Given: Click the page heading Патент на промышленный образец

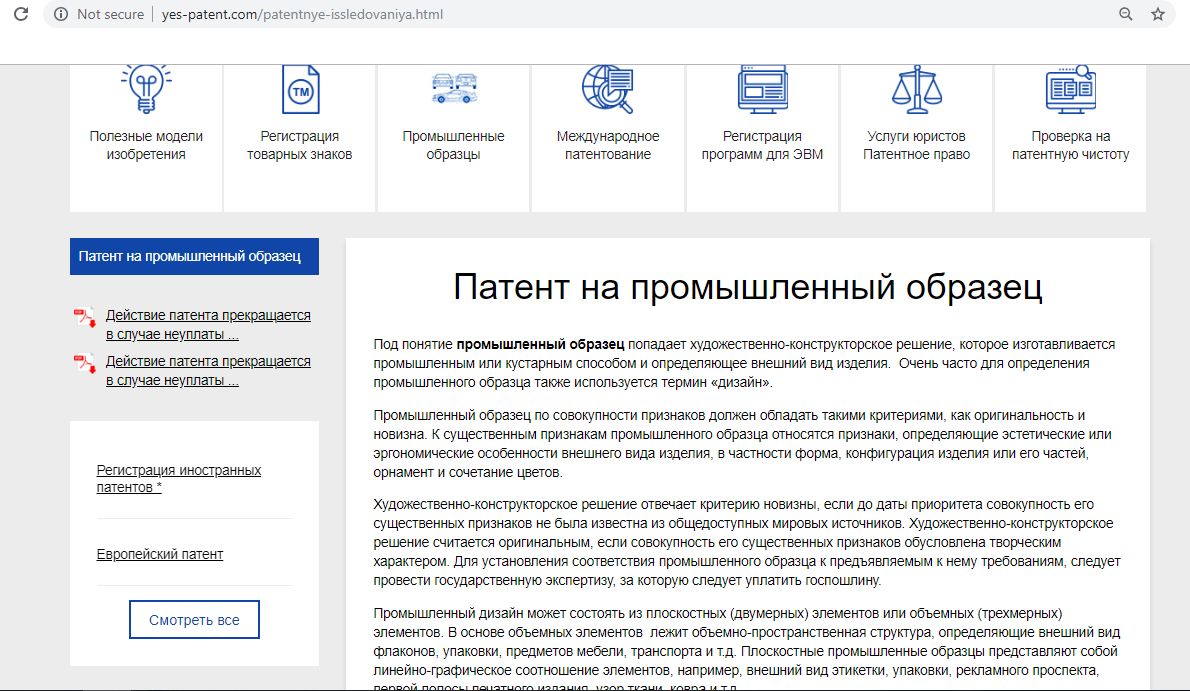Looking at the screenshot, I should (x=748, y=288).
